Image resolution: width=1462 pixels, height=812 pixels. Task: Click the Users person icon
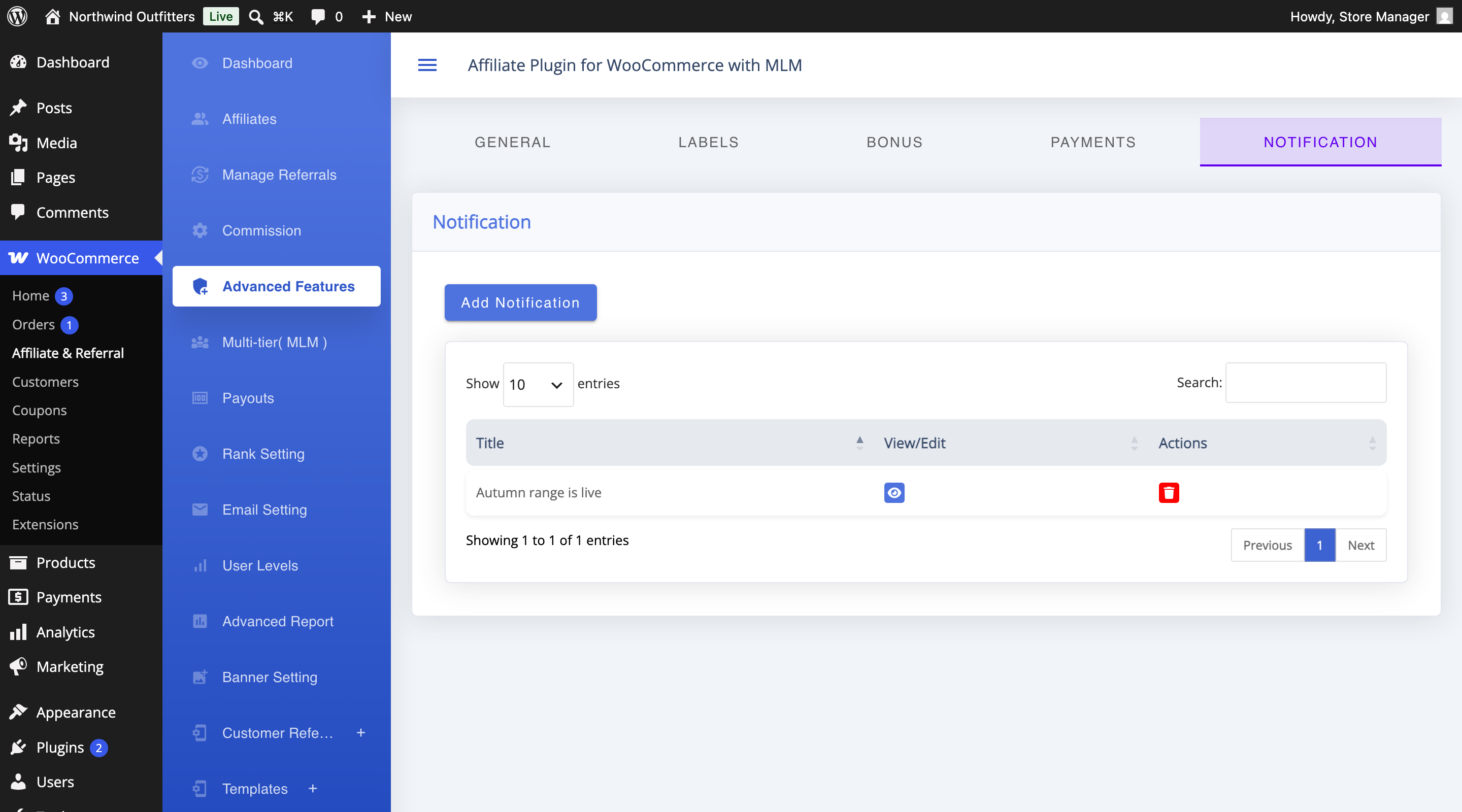click(x=18, y=782)
